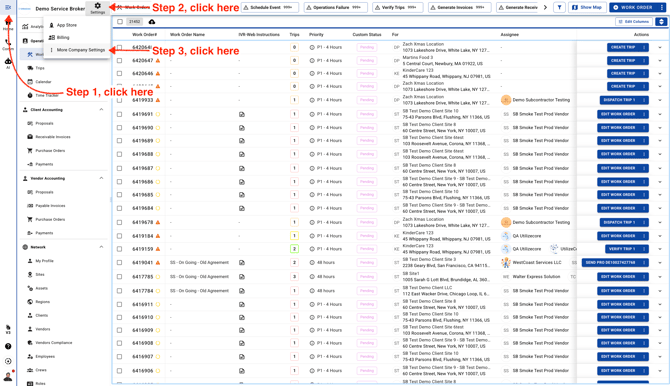Select the checkbox for work order 6419678

coord(120,223)
